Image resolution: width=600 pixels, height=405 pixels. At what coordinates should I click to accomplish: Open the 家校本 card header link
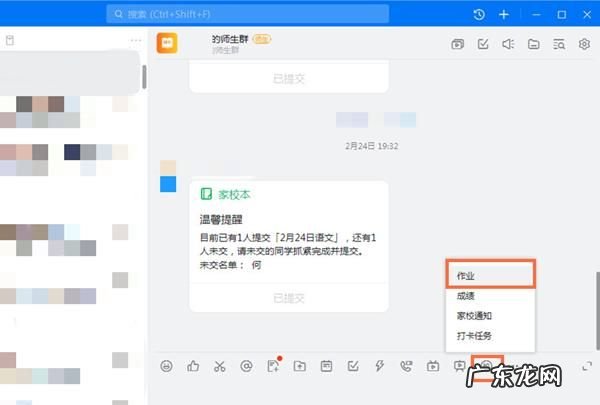click(225, 194)
